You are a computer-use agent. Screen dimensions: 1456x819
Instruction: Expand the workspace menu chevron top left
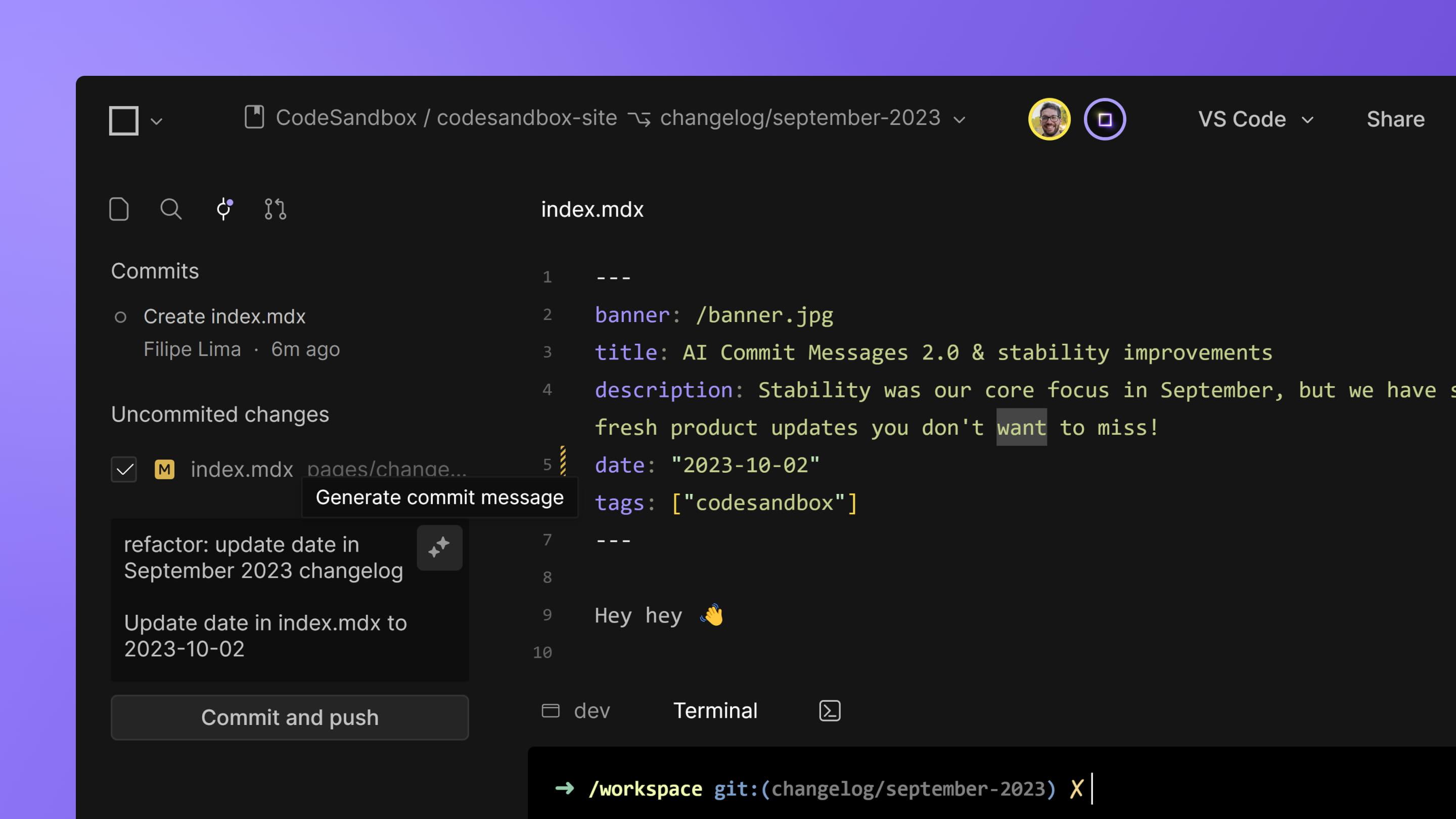click(x=157, y=120)
